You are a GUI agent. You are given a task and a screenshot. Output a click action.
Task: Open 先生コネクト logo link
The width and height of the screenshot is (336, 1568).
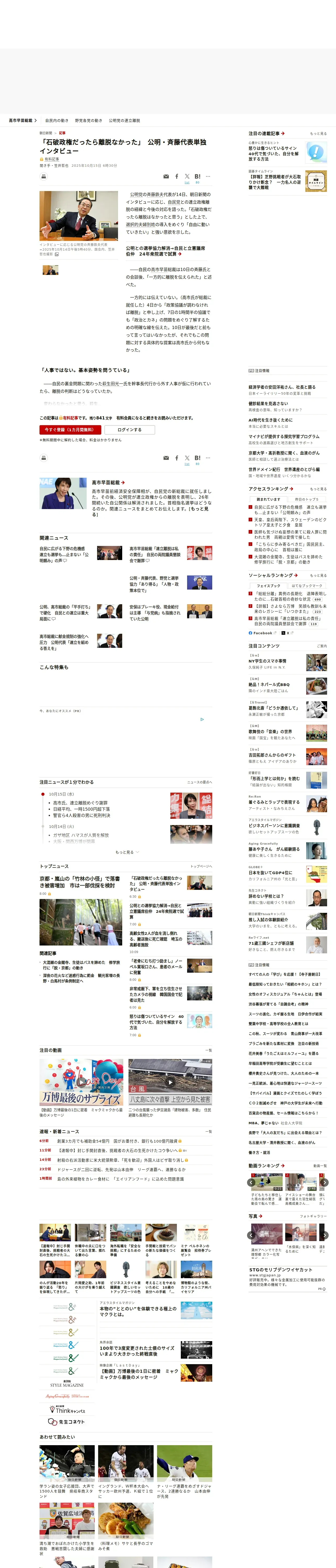(66, 1422)
